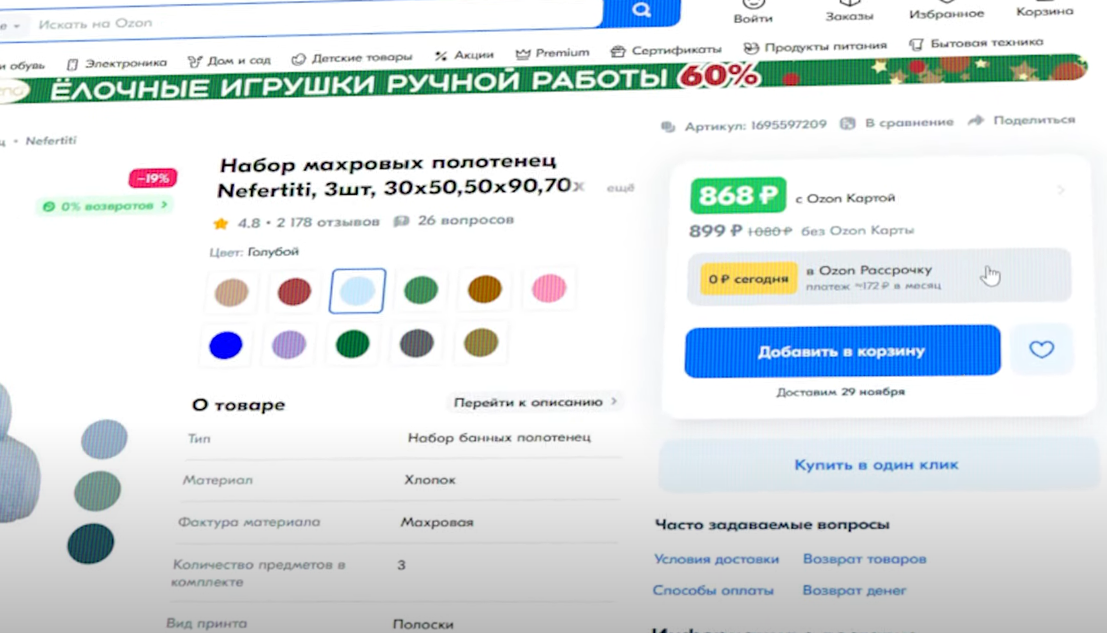Open Возврат товаров link

[864, 559]
